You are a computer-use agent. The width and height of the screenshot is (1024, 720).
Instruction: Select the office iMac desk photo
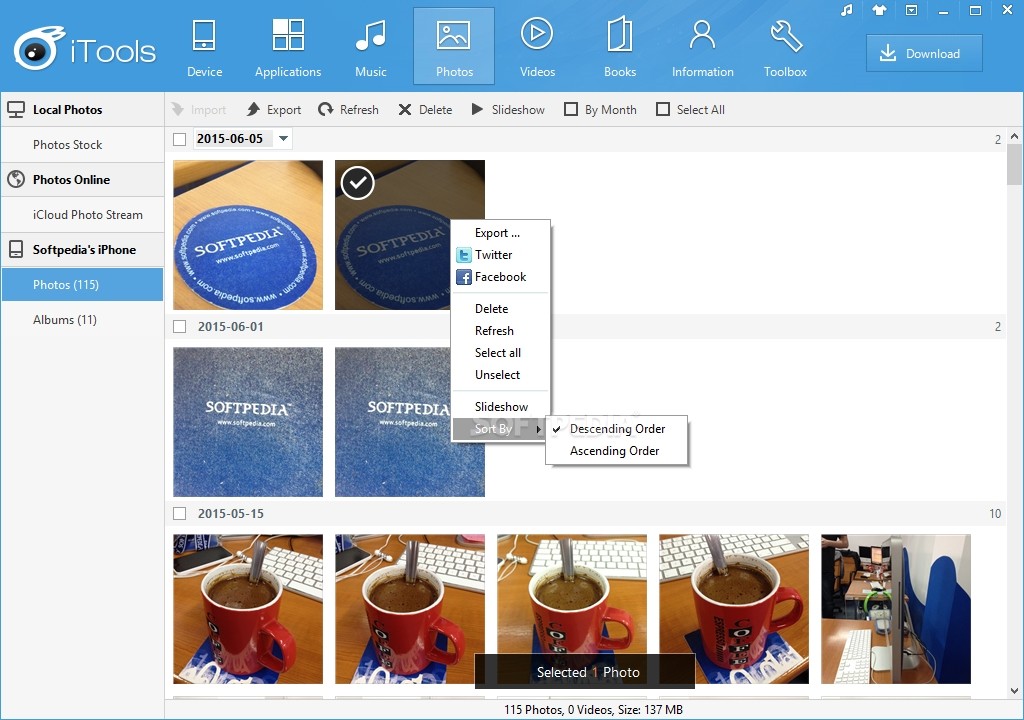(x=896, y=609)
